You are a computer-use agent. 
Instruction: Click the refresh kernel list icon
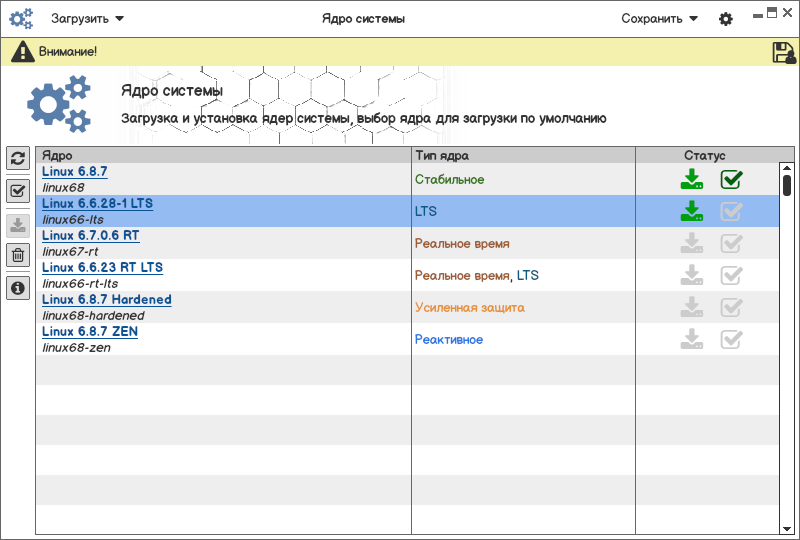[17, 158]
